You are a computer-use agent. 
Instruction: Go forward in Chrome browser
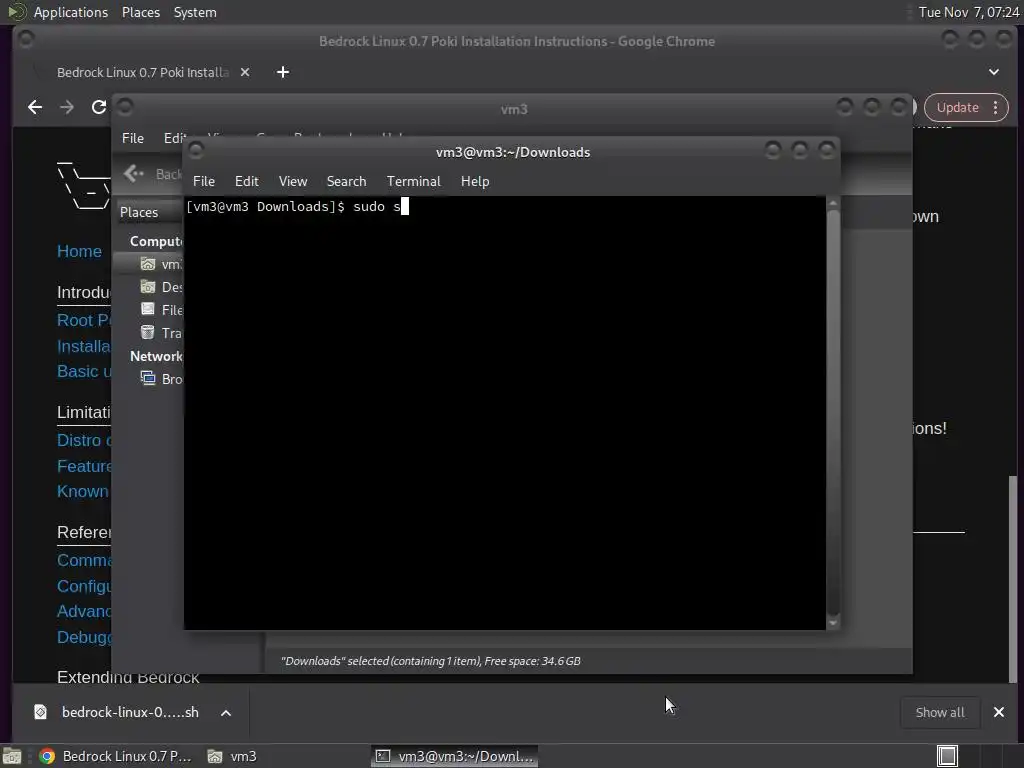67,107
